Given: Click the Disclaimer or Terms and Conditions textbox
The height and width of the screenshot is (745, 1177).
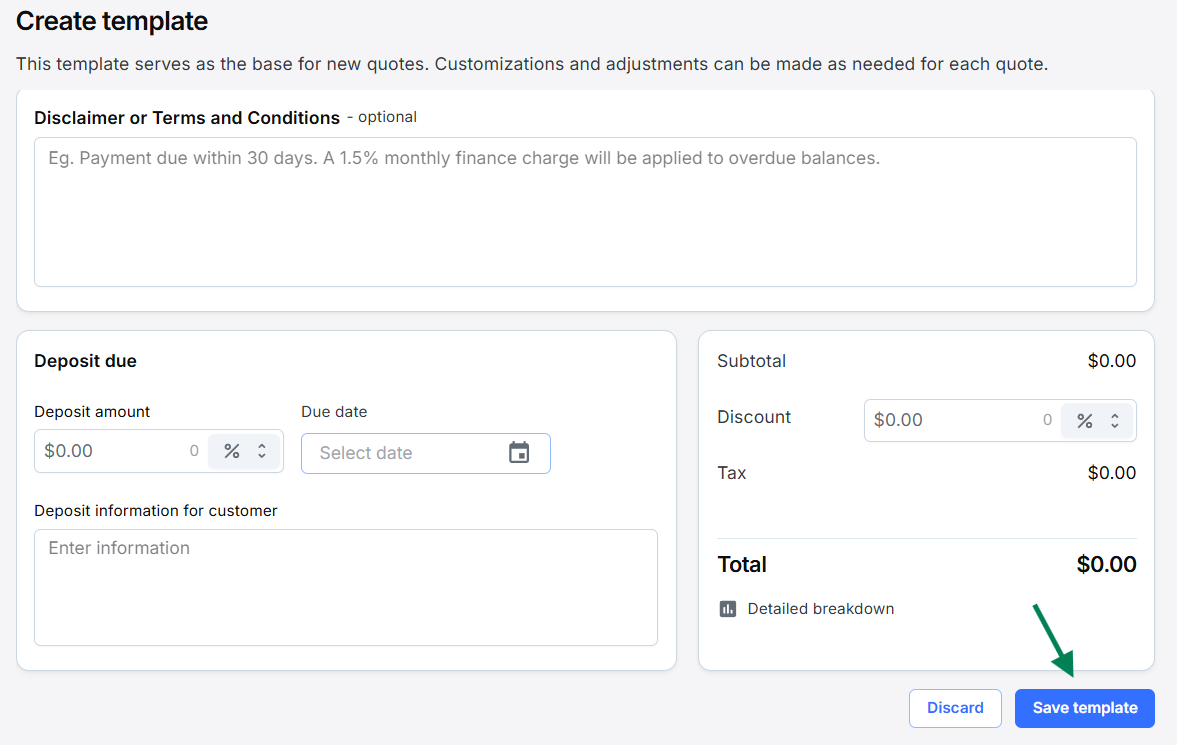Looking at the screenshot, I should pyautogui.click(x=585, y=212).
